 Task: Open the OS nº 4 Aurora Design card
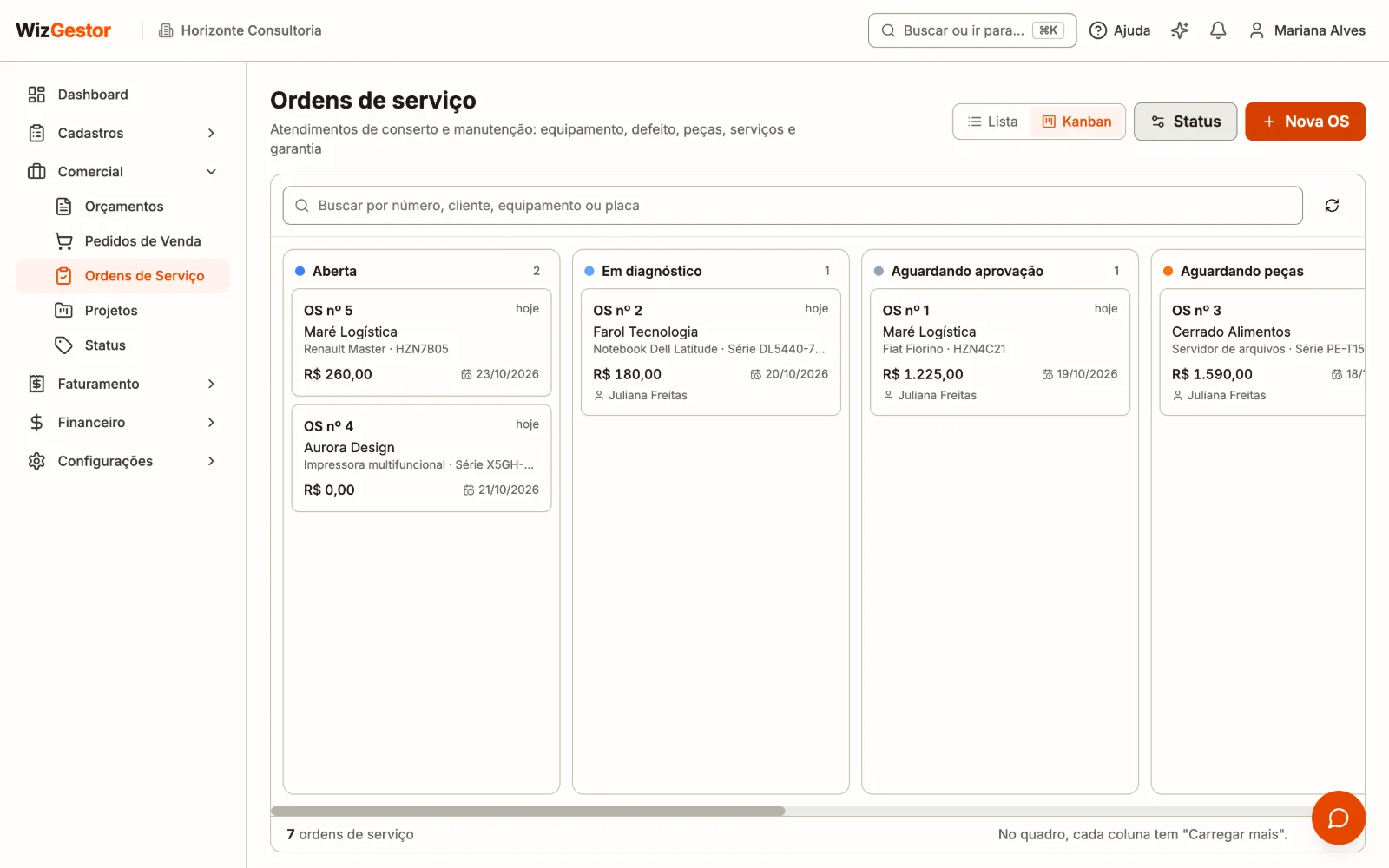pos(421,458)
